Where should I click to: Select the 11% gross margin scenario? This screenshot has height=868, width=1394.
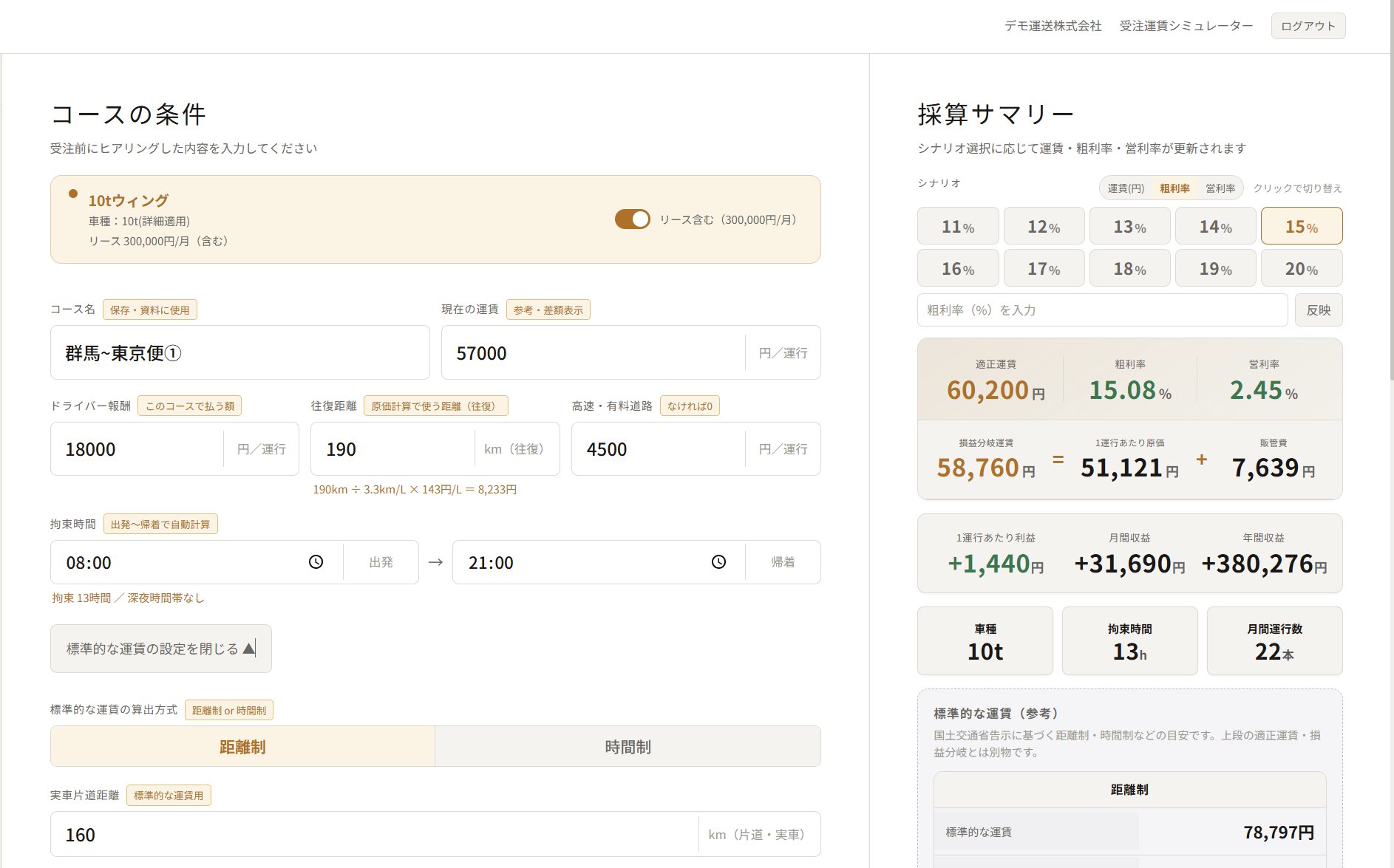(958, 226)
